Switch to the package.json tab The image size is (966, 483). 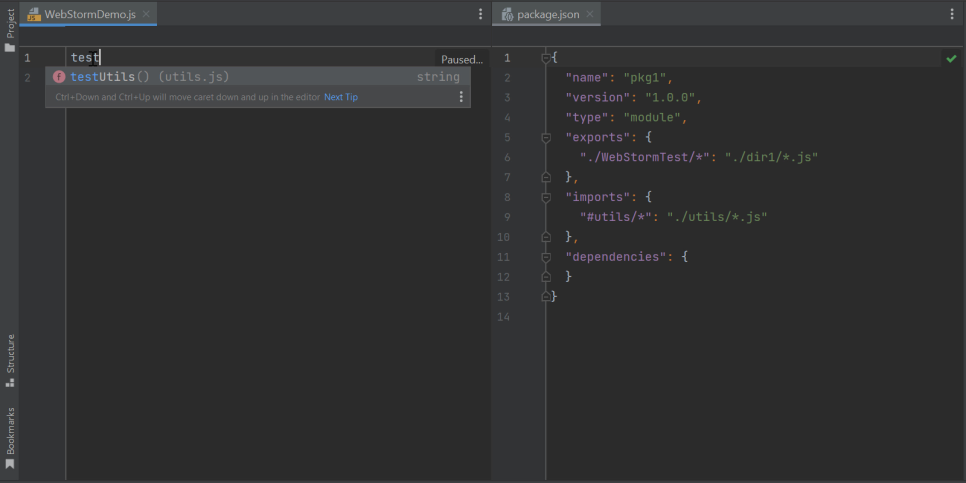[x=548, y=14]
